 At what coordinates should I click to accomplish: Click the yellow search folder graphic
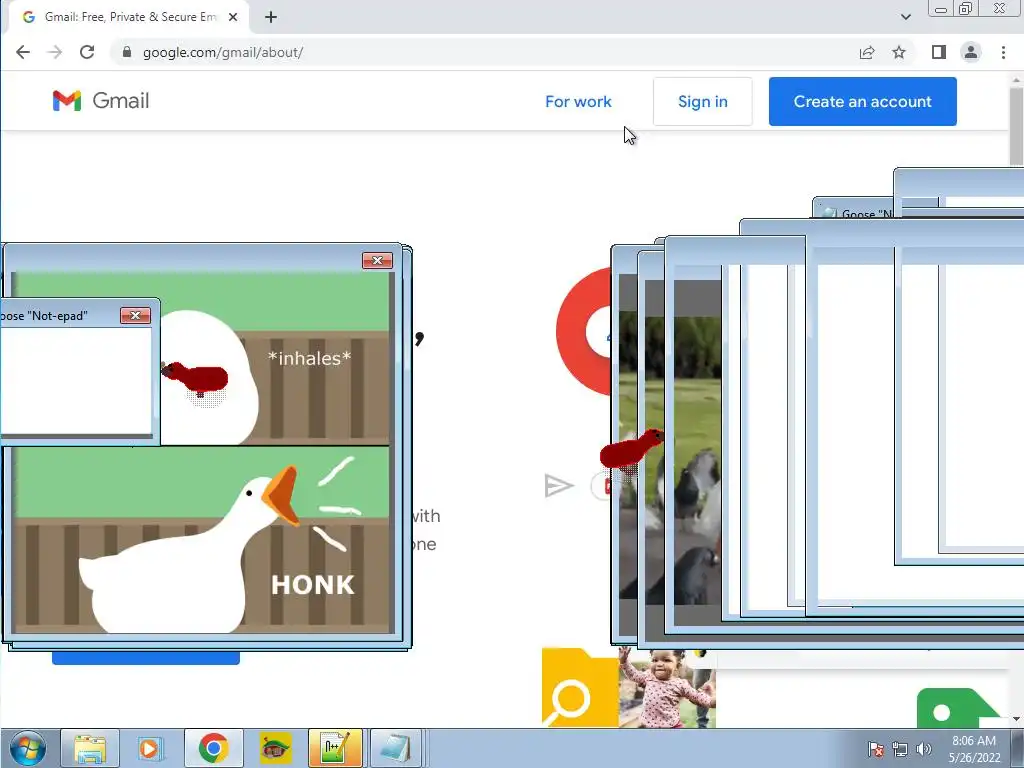pos(580,687)
